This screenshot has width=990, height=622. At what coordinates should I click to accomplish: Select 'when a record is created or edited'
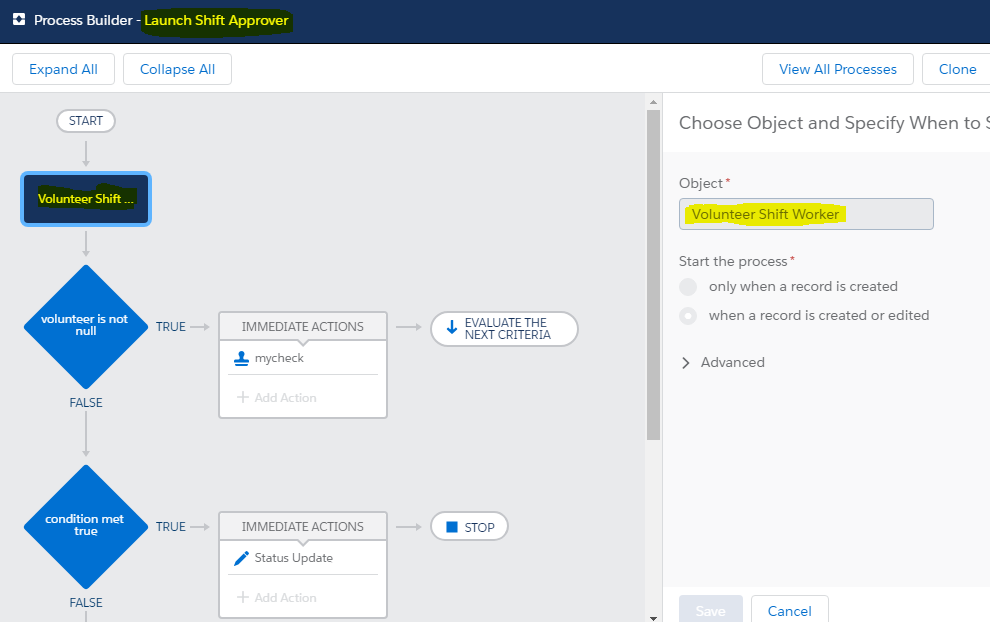pyautogui.click(x=688, y=316)
